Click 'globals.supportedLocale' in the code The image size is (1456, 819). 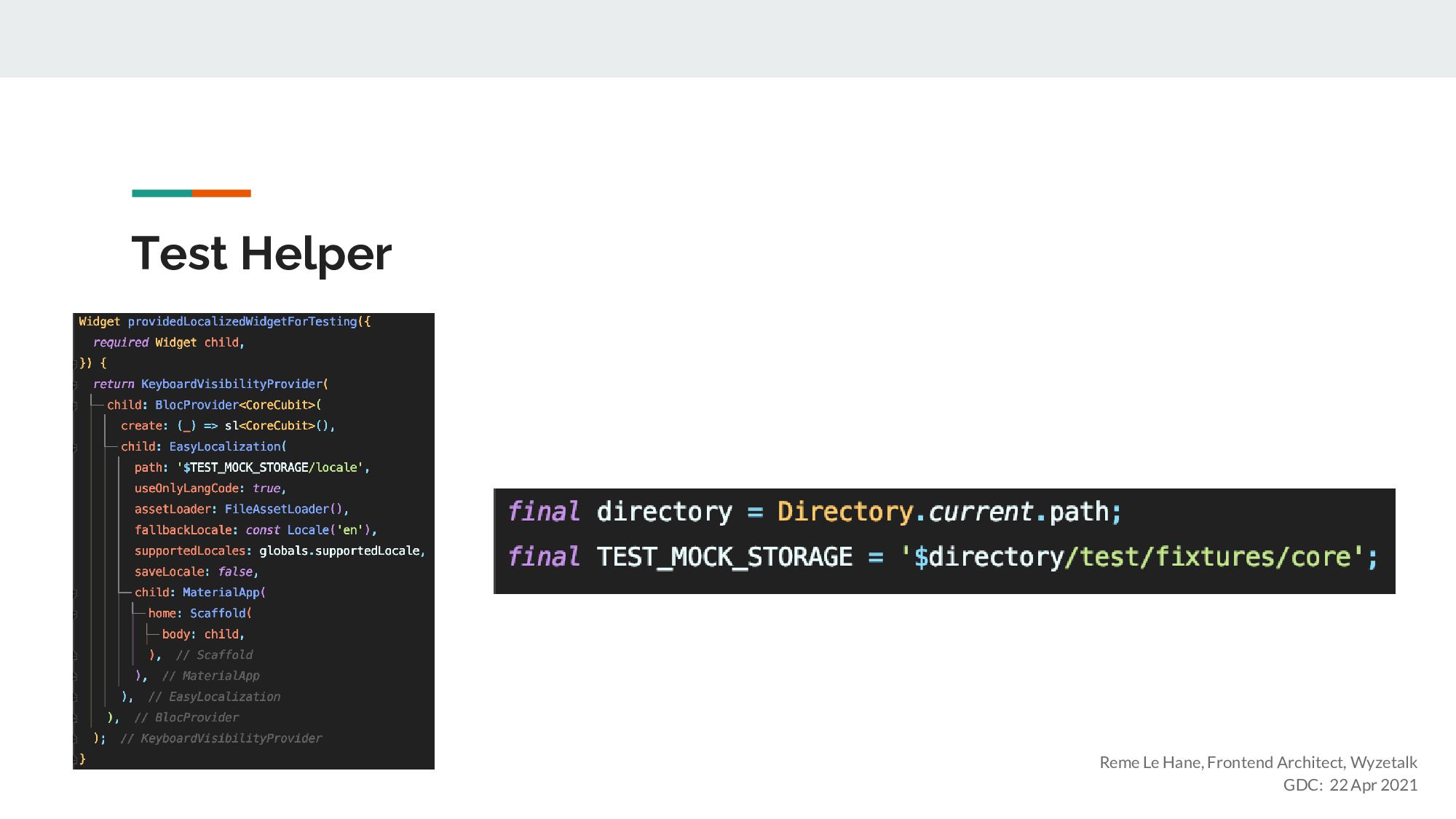340,551
